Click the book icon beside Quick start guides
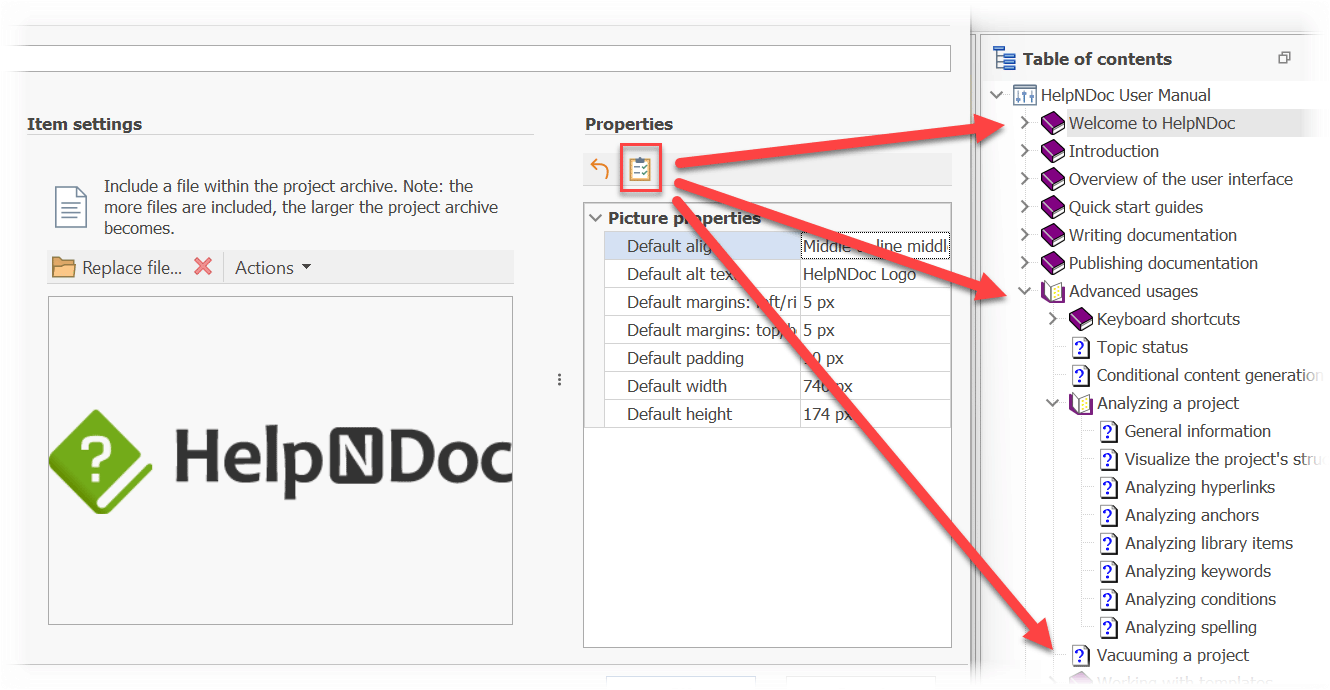The width and height of the screenshot is (1330, 690). pyautogui.click(x=1053, y=207)
